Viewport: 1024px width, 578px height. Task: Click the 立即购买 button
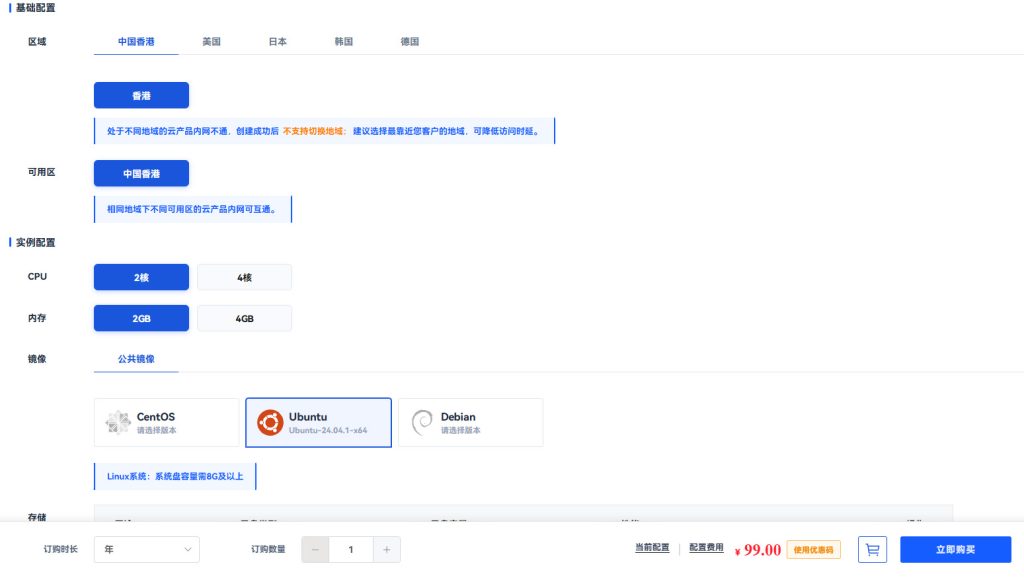(x=955, y=549)
